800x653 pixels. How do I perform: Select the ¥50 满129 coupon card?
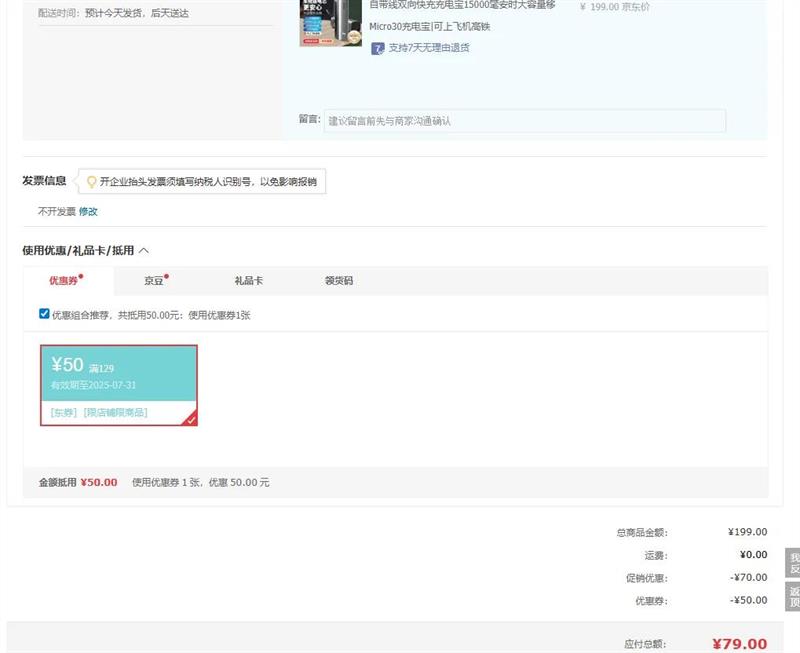[x=118, y=374]
